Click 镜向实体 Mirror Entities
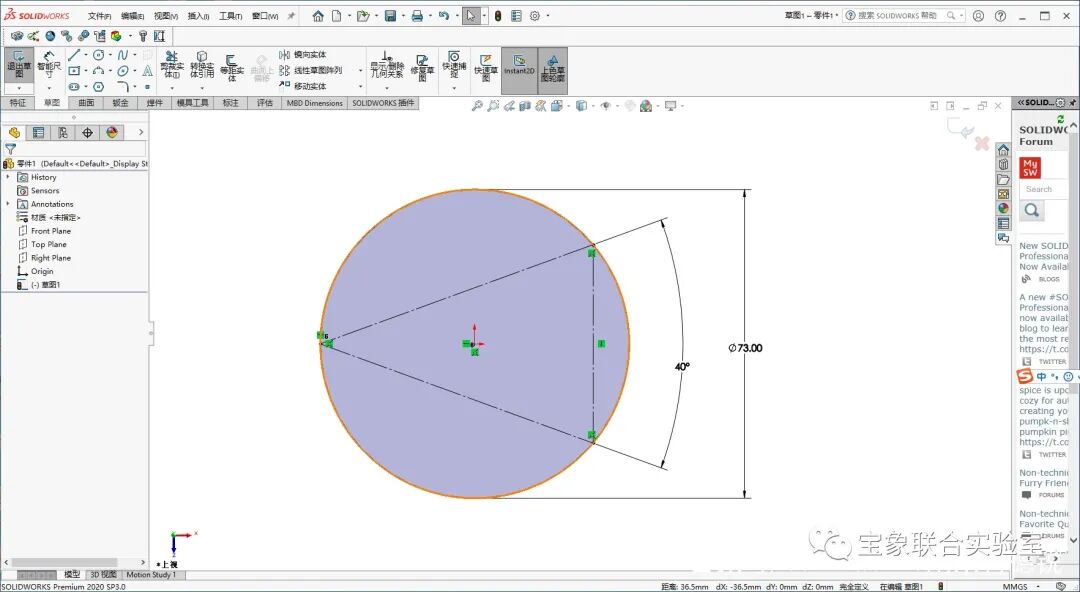 point(303,54)
